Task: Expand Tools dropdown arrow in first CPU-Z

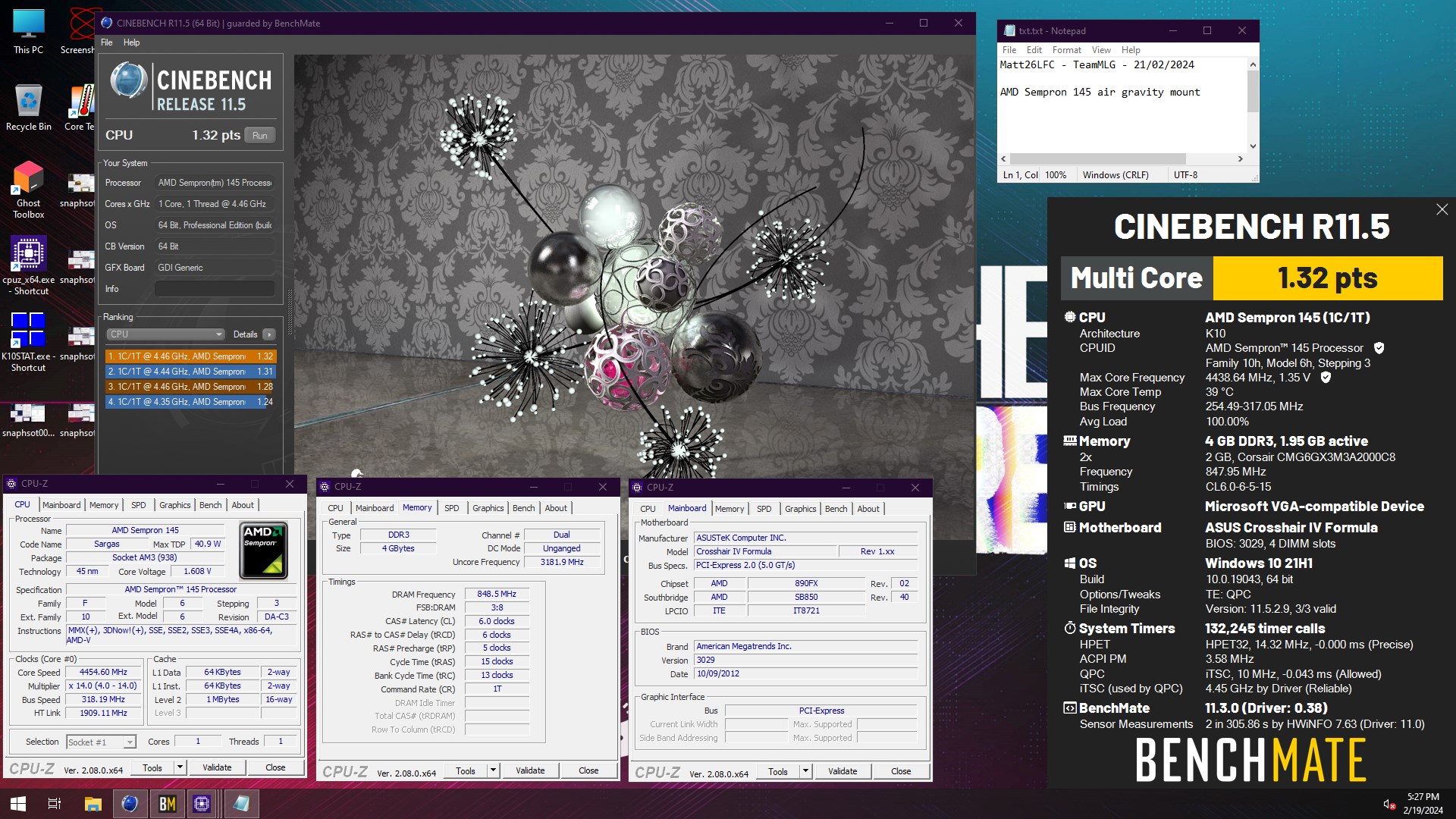Action: (x=180, y=767)
